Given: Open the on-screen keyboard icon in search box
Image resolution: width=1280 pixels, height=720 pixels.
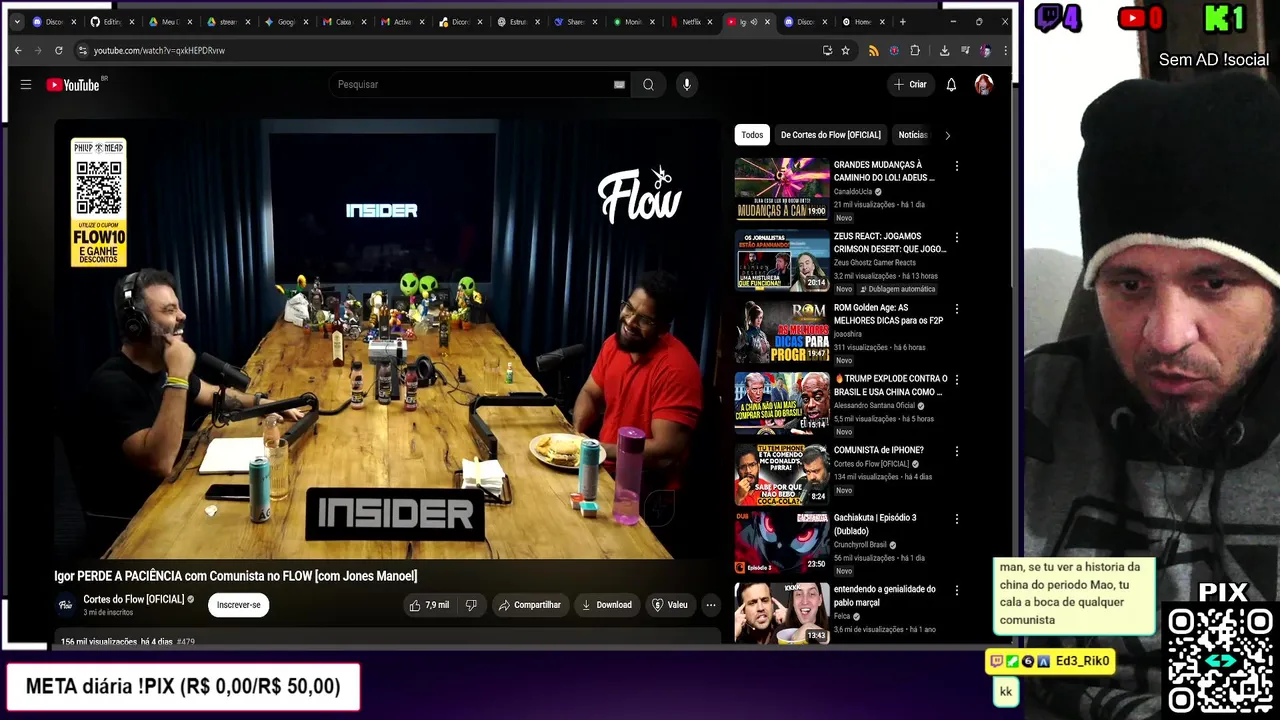Looking at the screenshot, I should (619, 85).
